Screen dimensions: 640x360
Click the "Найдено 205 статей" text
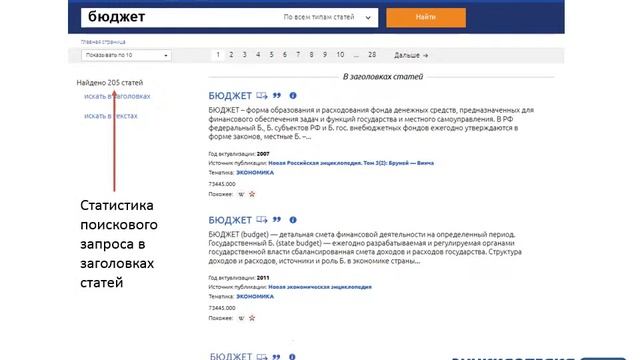pos(110,82)
